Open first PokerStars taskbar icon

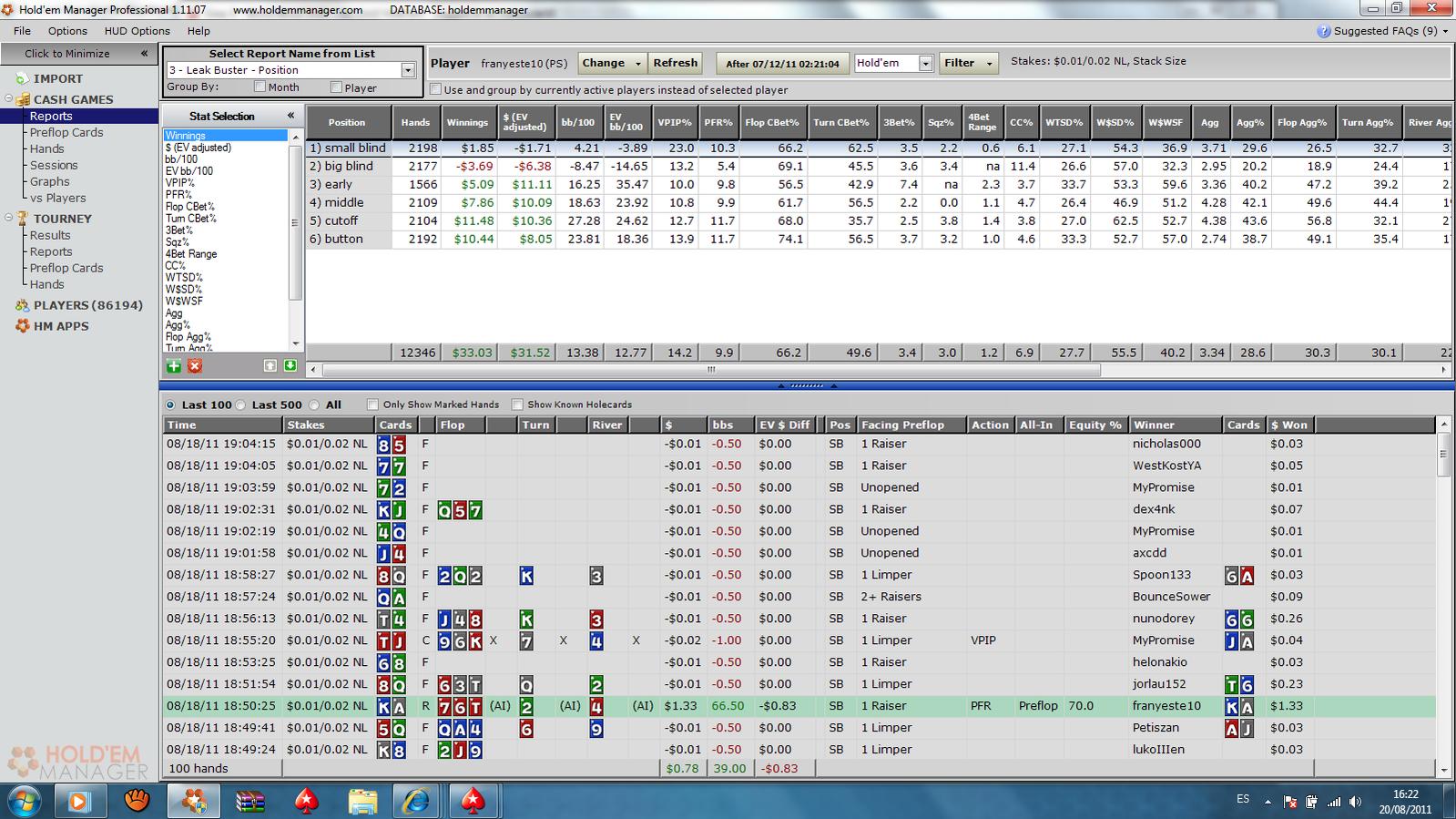coord(306,801)
